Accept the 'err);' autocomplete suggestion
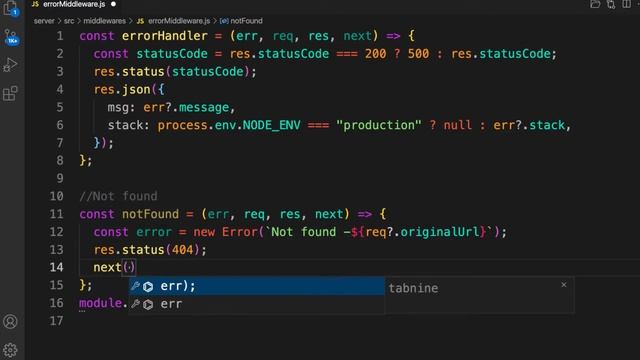The height and width of the screenshot is (360, 640). click(257, 286)
